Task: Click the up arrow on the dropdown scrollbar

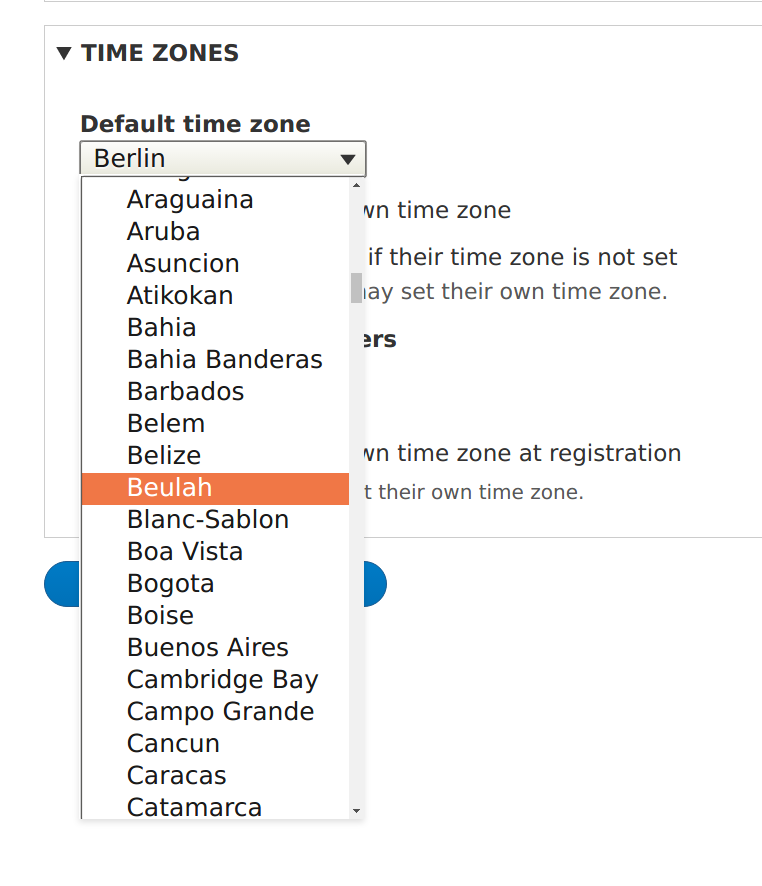Action: tap(356, 184)
